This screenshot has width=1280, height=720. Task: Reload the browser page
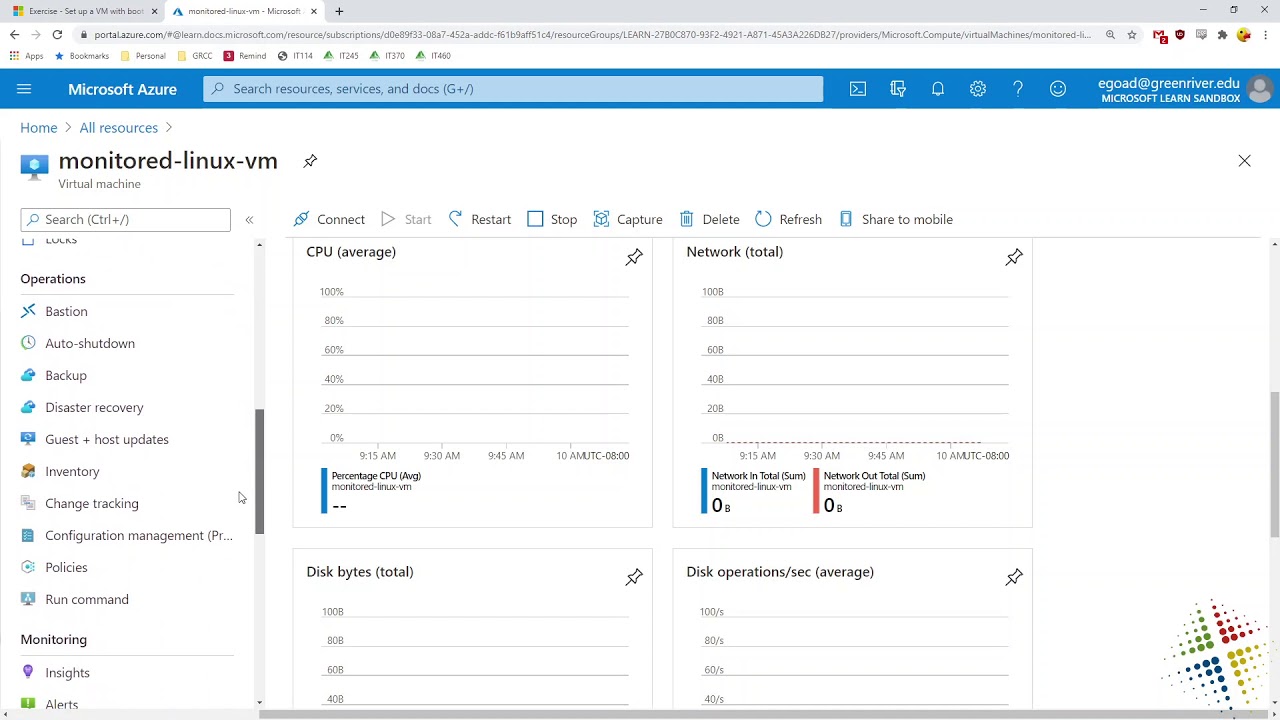[57, 35]
